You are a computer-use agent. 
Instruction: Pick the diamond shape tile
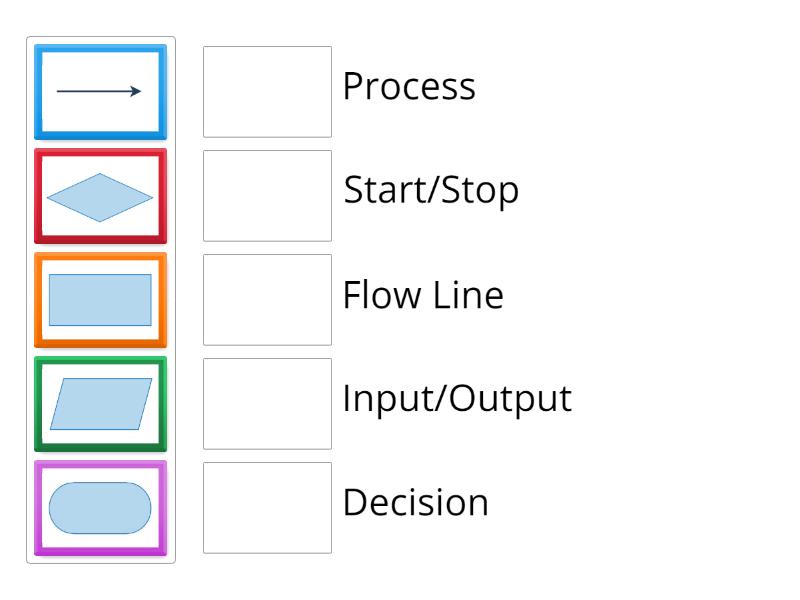coord(100,196)
